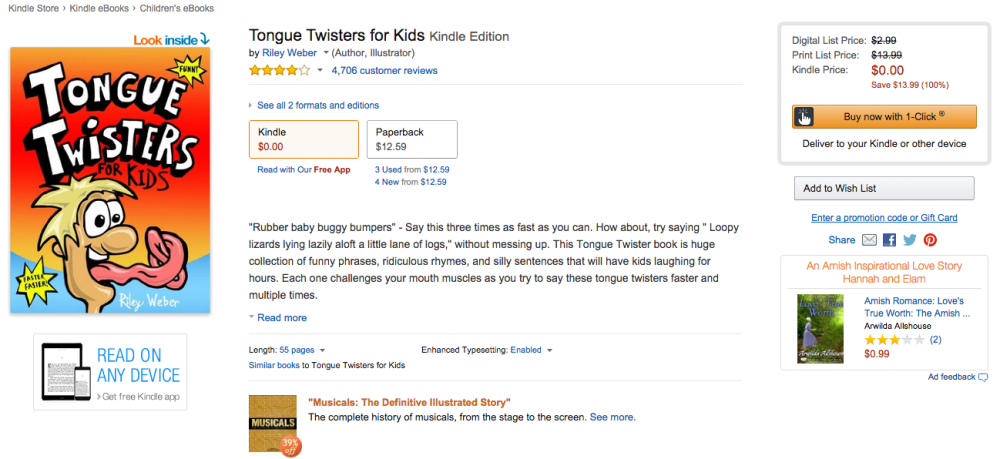Click the Ad feedback speech bubble icon
The width and height of the screenshot is (1000, 459).
pyautogui.click(x=983, y=377)
